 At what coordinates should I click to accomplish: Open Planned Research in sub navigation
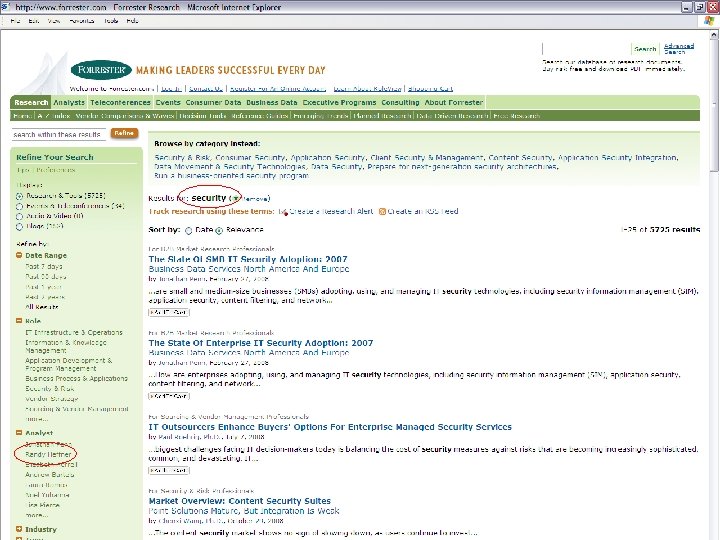click(x=382, y=116)
